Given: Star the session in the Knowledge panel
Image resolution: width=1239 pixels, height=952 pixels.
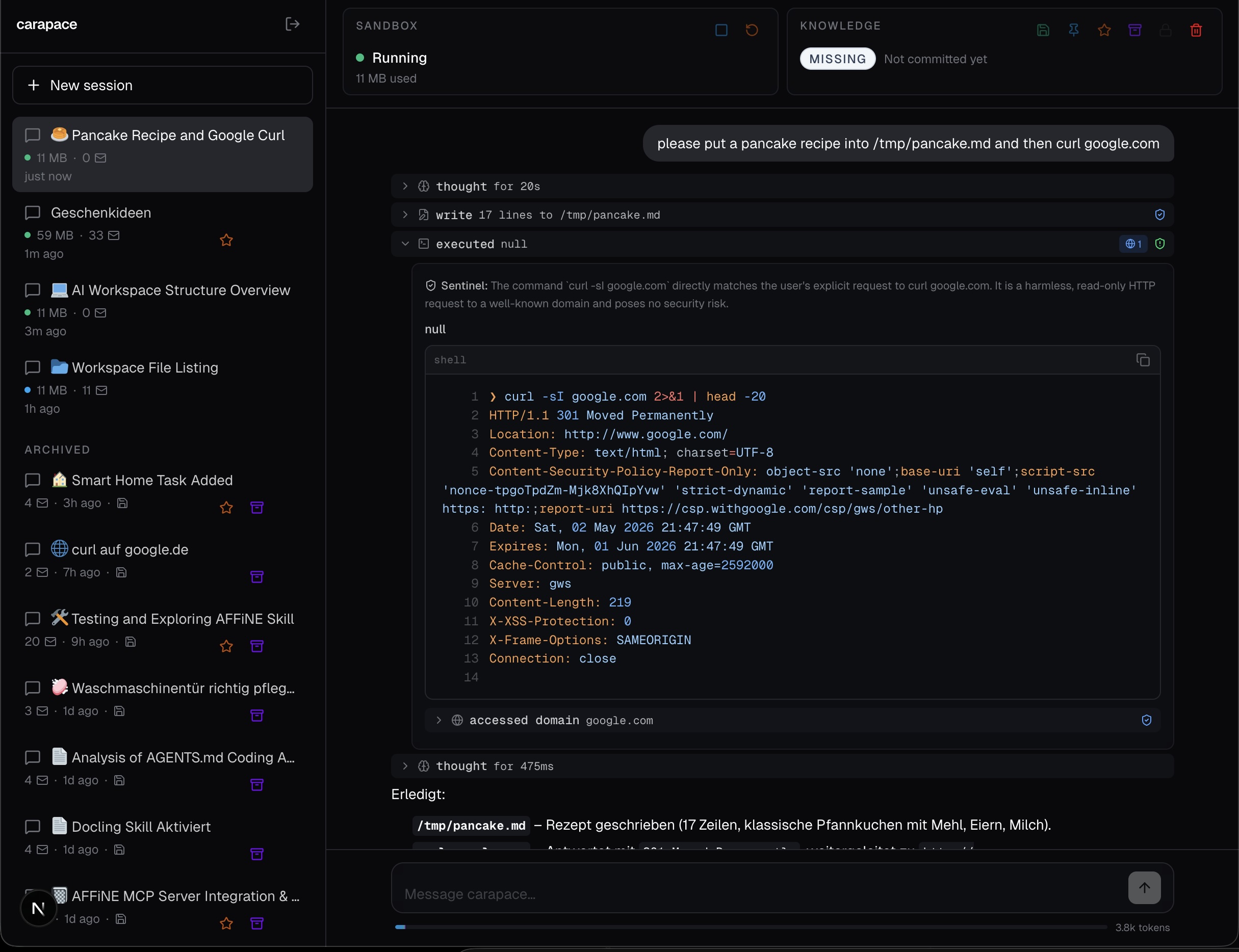Looking at the screenshot, I should [1104, 30].
